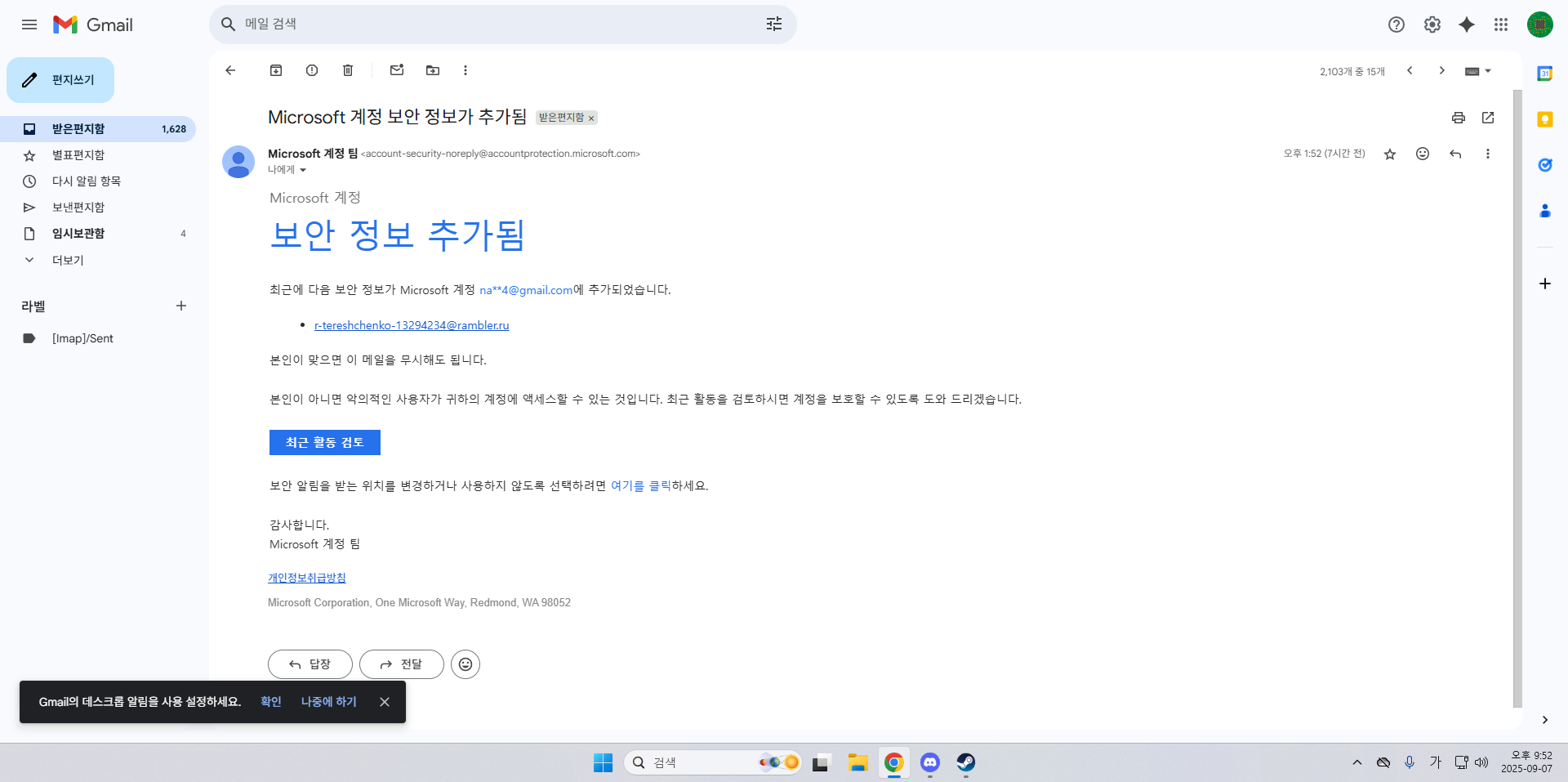Click the Reply (답장) button
This screenshot has height=782, width=1568.
point(310,664)
